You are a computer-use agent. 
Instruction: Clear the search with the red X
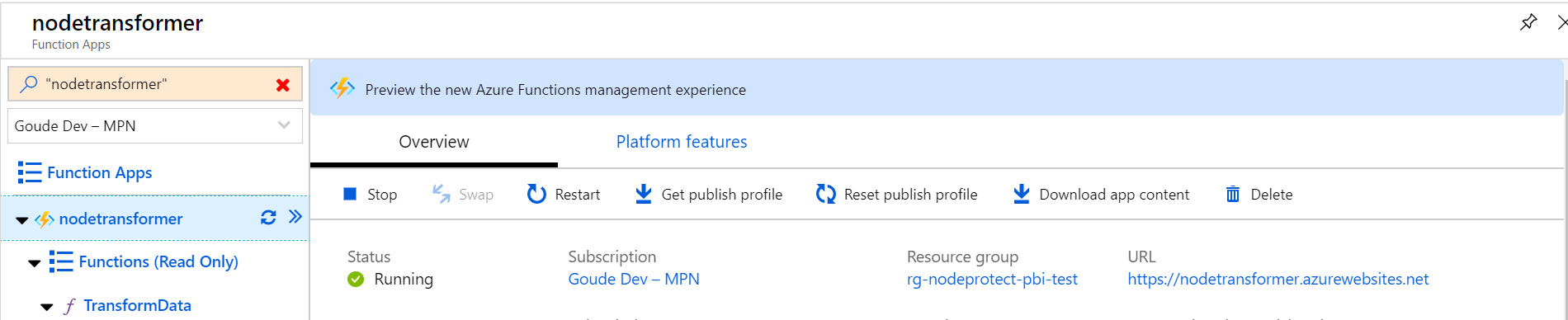(x=283, y=84)
